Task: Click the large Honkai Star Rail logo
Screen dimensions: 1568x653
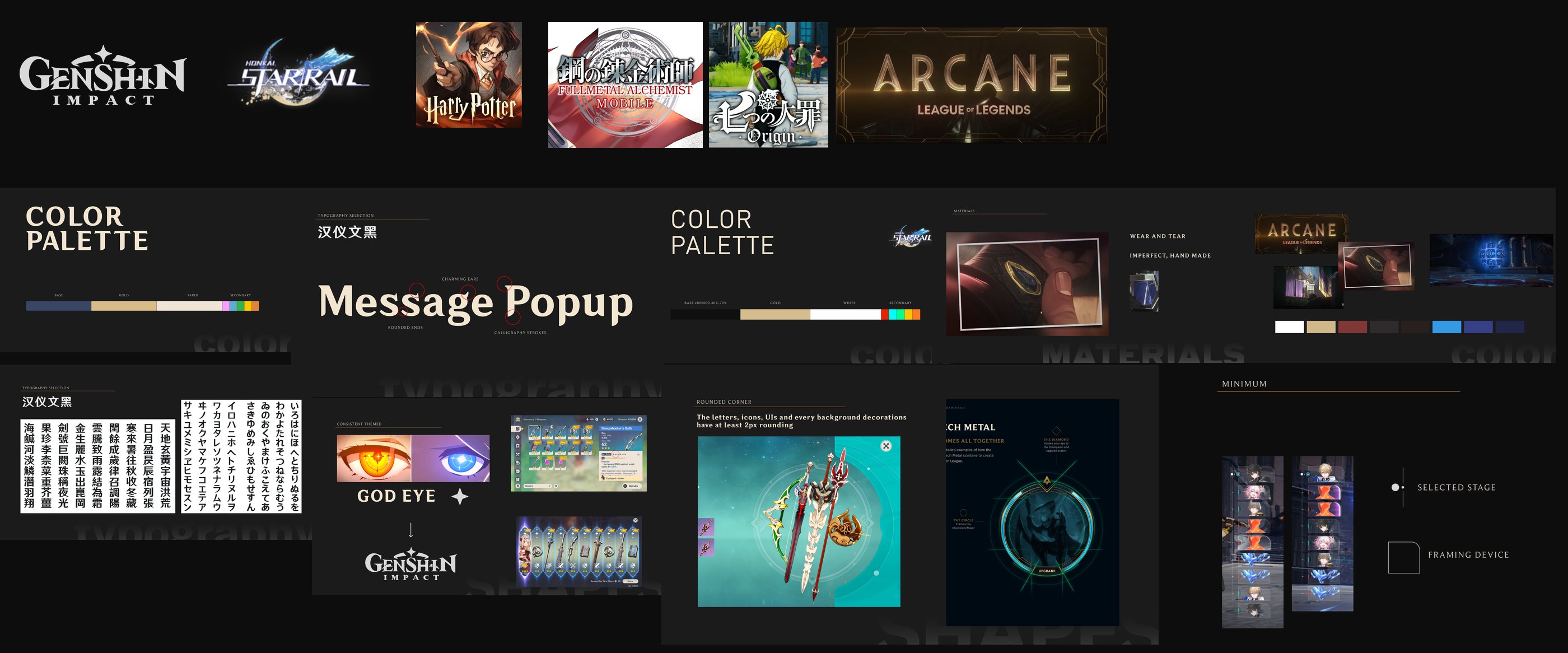Action: pyautogui.click(x=298, y=73)
